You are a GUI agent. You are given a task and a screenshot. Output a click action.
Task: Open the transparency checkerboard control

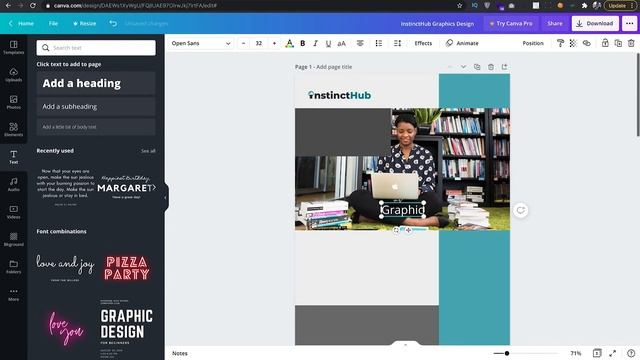coord(573,43)
